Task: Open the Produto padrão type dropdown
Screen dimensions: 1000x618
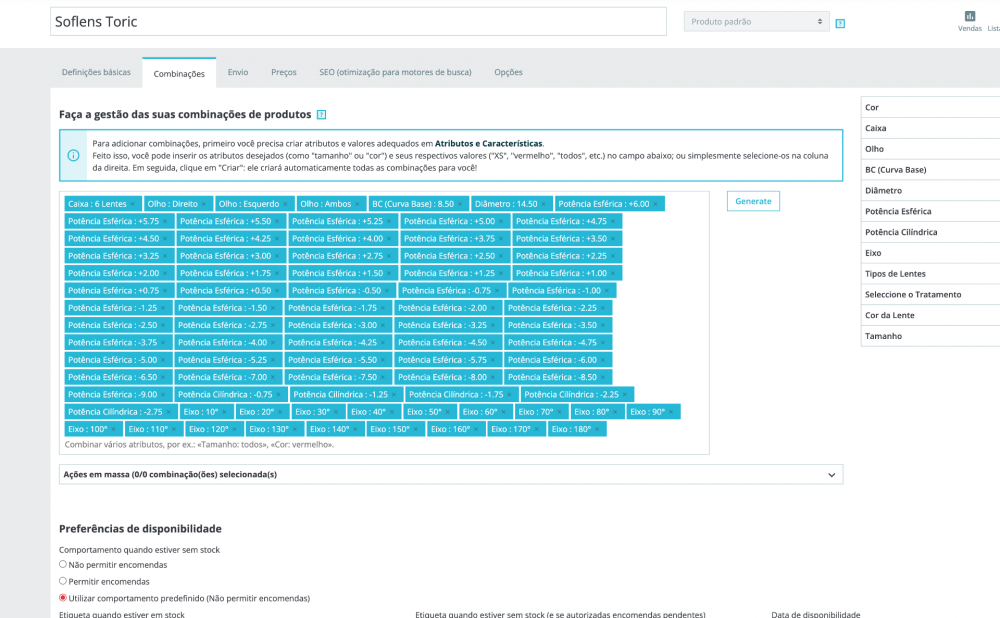Action: click(x=756, y=21)
